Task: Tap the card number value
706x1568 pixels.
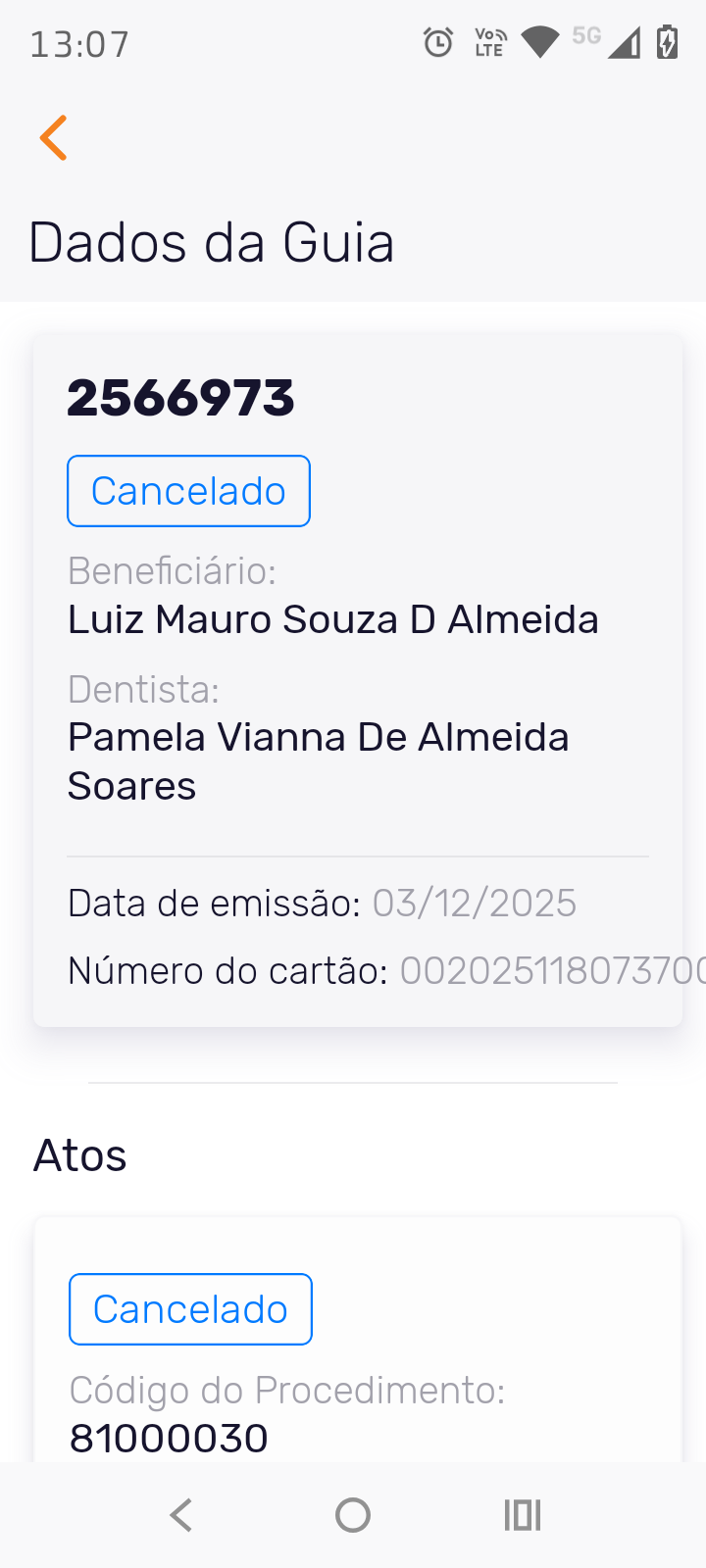Action: 549,971
